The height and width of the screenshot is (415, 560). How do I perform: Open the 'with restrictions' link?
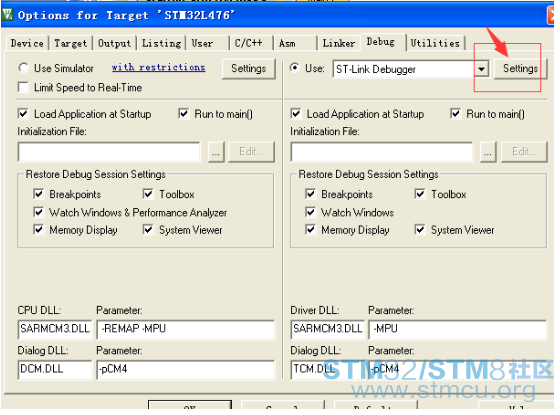[x=158, y=67]
